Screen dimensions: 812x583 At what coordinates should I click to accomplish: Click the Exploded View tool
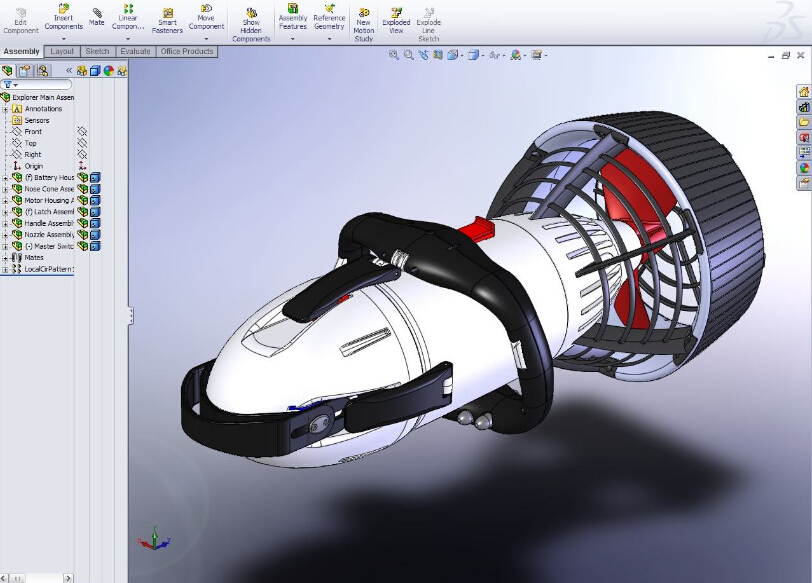point(396,17)
